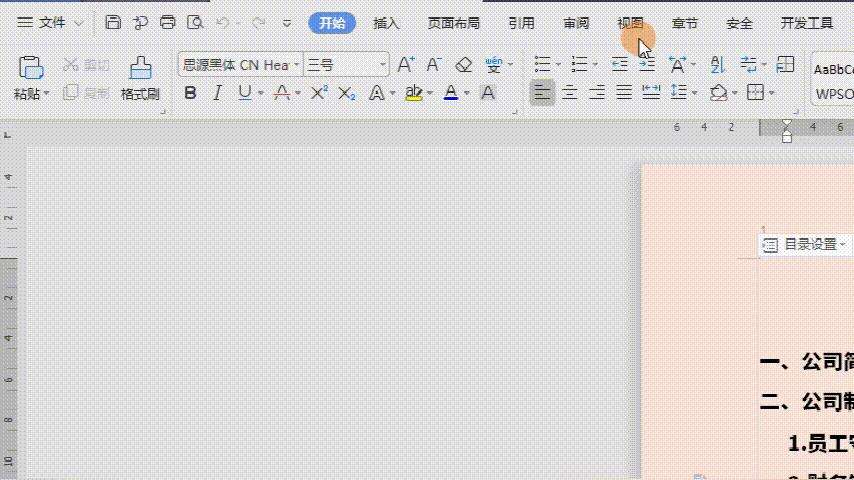Click the clear formatting eraser icon
Viewport: 854px width, 480px height.
pos(463,65)
